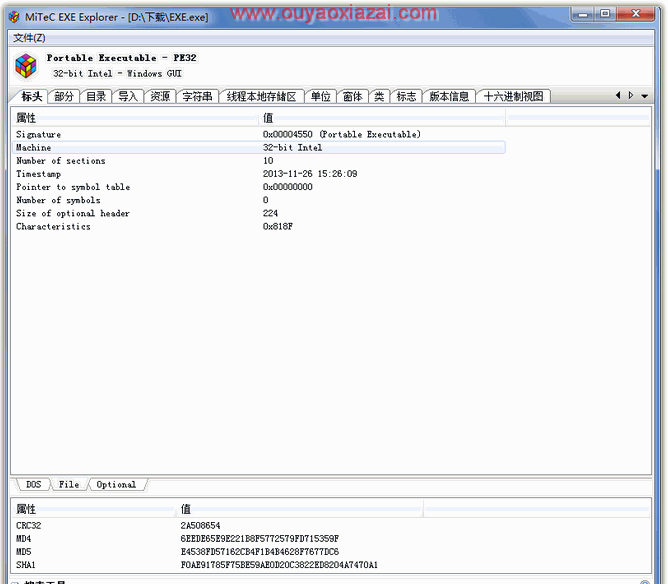Select the Number of symbols row
This screenshot has height=584, width=668.
[x=259, y=200]
